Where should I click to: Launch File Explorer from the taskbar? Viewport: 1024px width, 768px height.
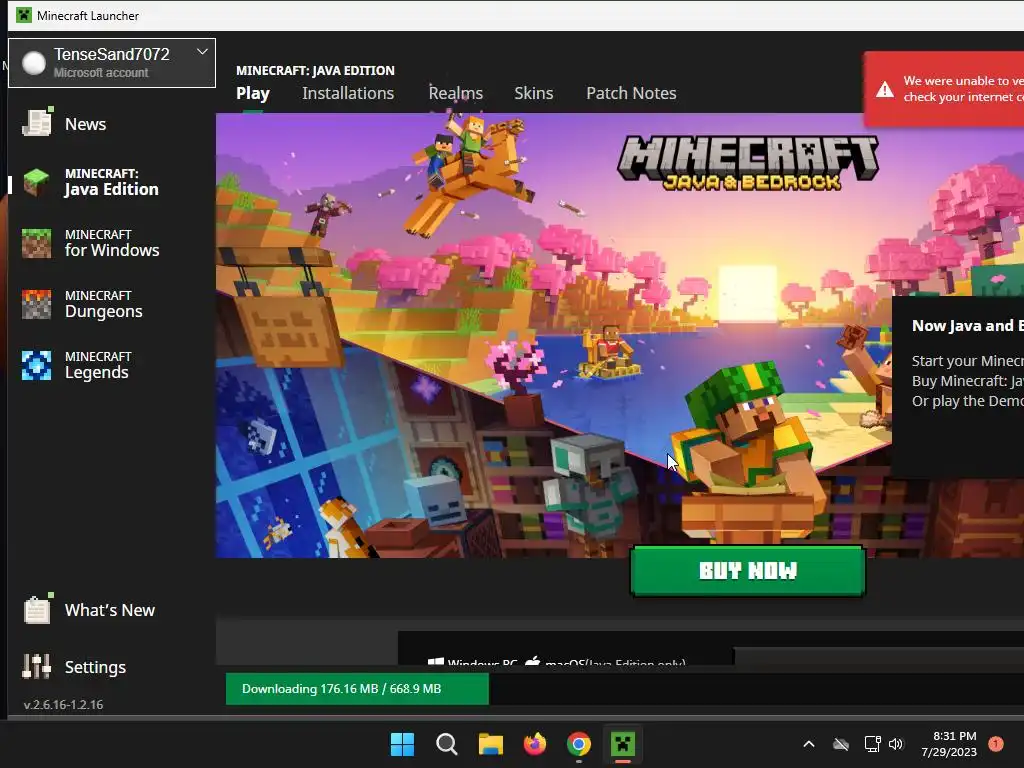[x=490, y=744]
